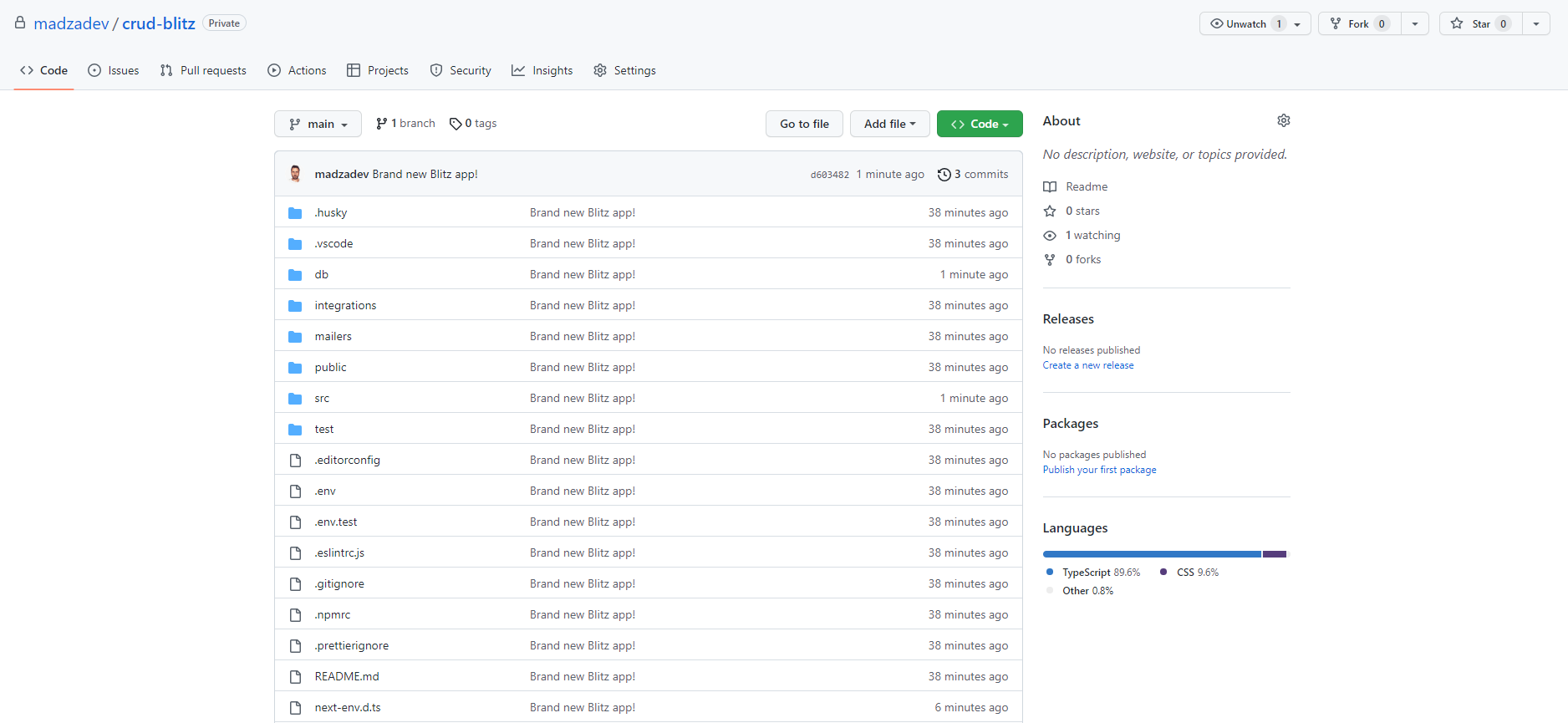Expand the main branch selector dropdown

click(318, 124)
